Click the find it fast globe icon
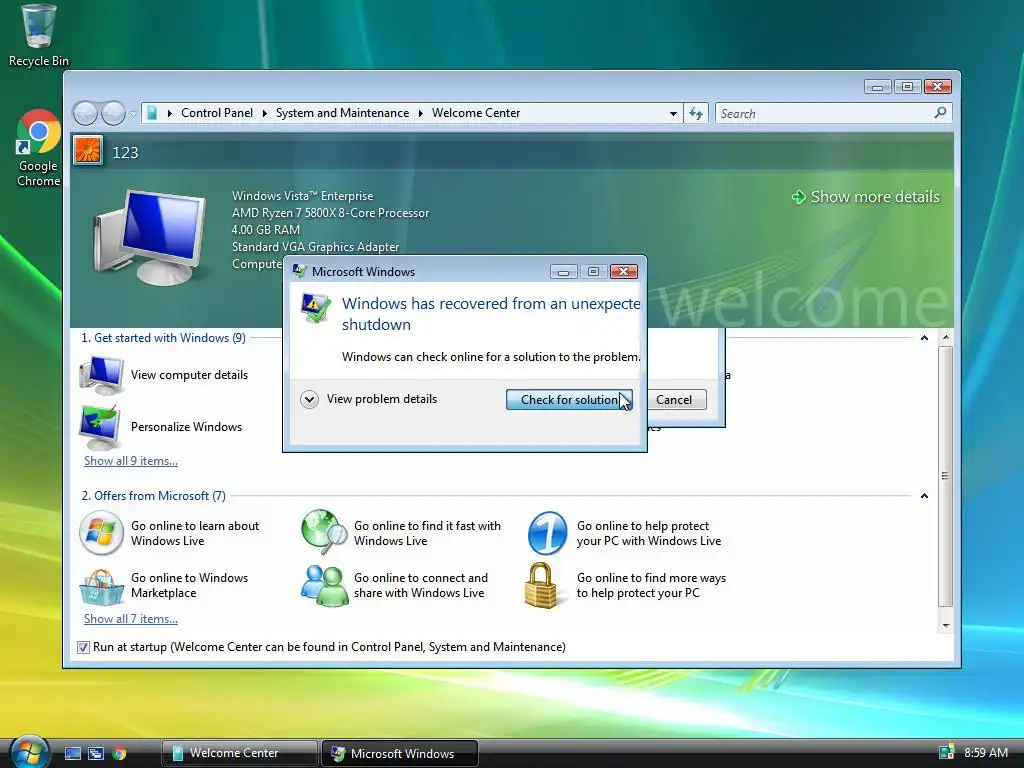Screen dimensions: 1024x768 (x=324, y=532)
